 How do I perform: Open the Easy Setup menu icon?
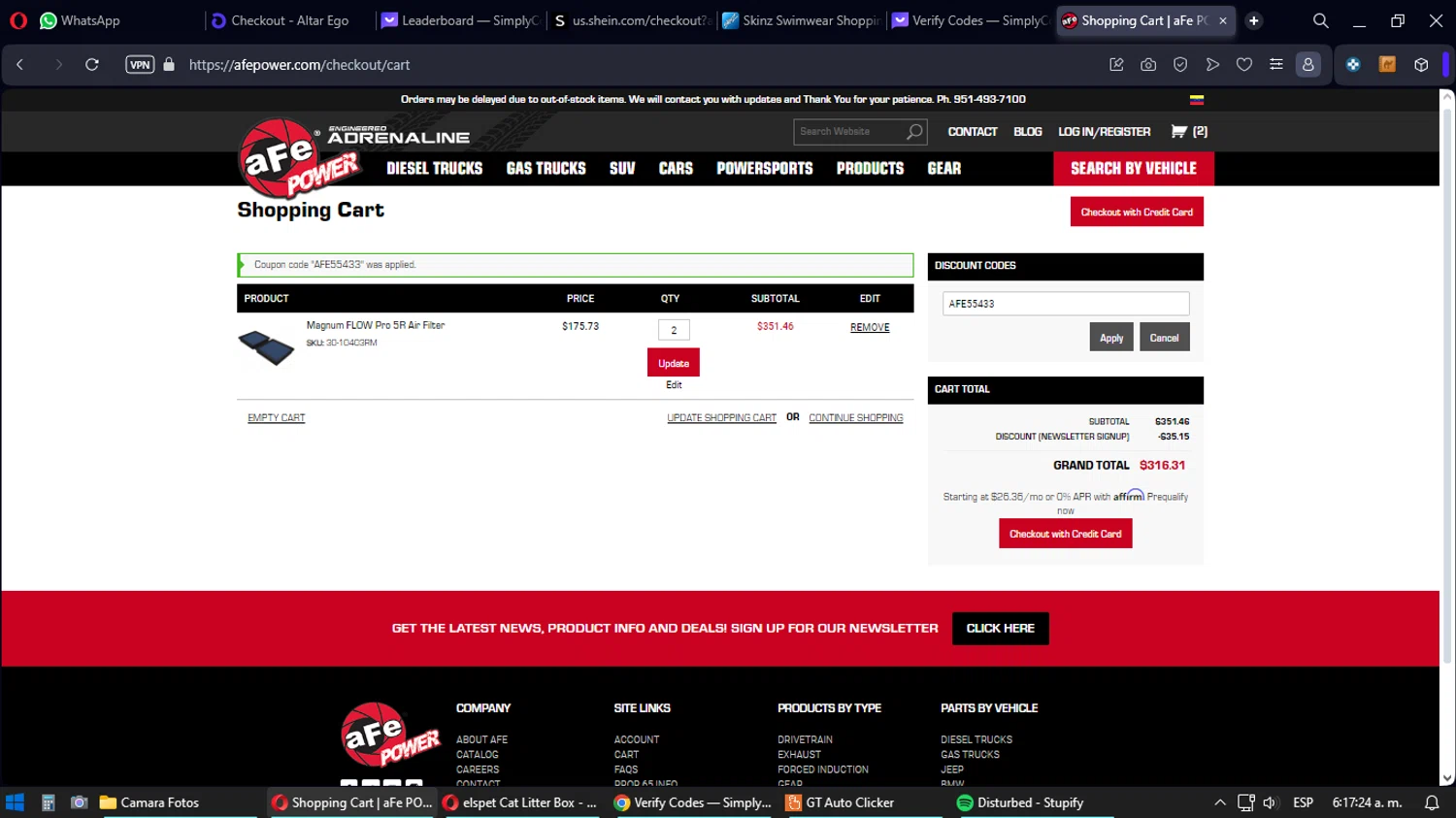(1276, 65)
